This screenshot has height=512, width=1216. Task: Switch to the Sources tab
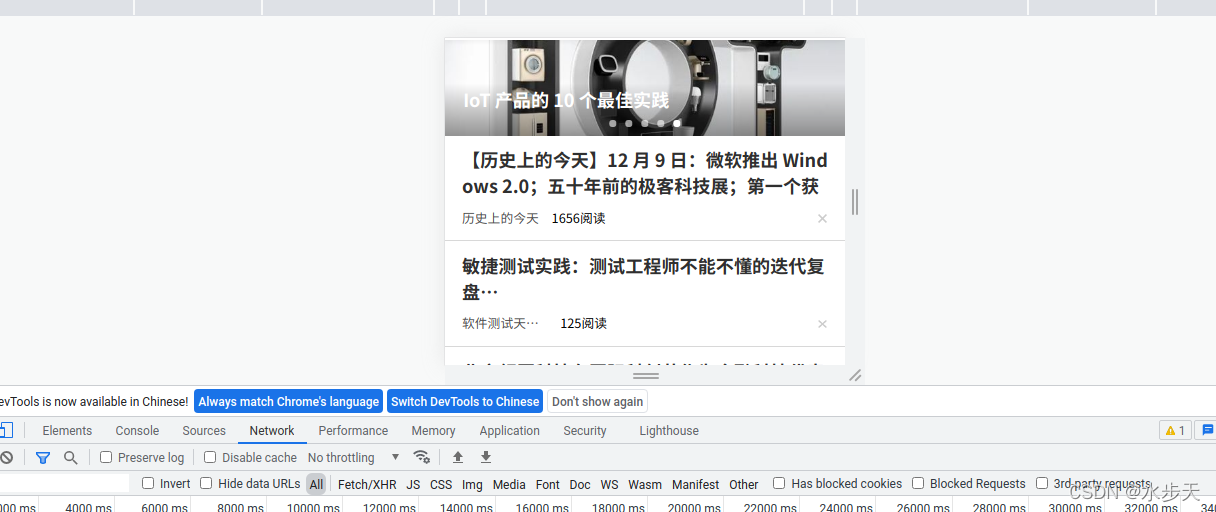[204, 430]
